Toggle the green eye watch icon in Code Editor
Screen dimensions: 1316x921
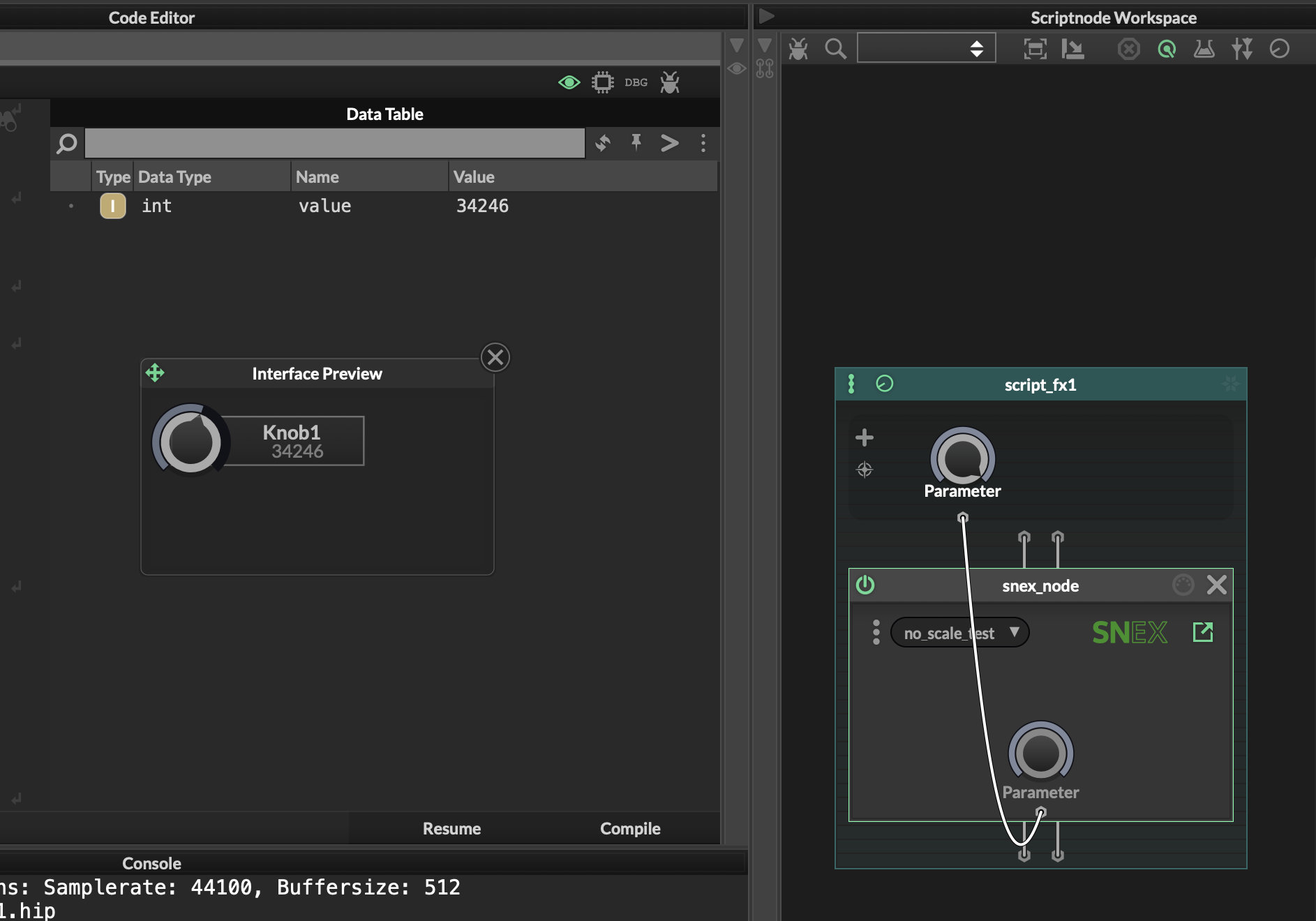[569, 82]
